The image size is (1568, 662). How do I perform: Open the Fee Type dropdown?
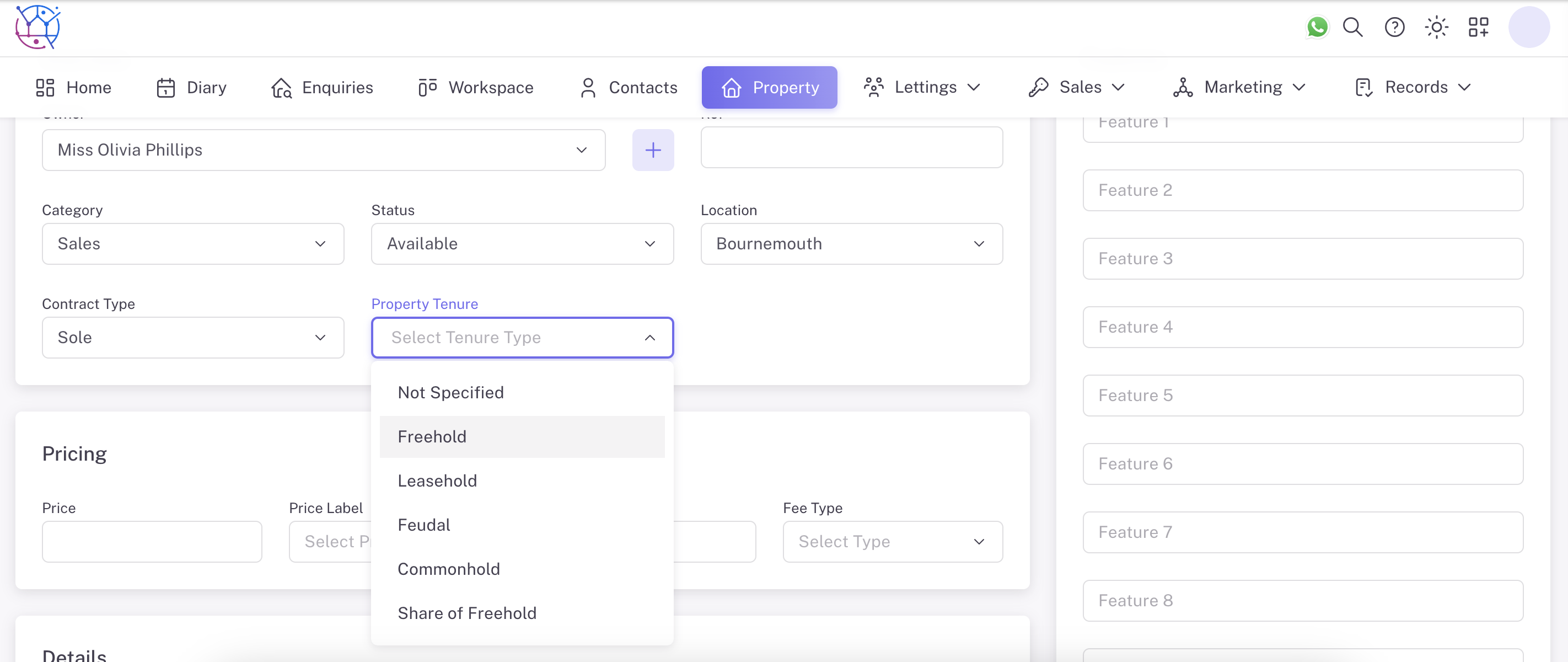[892, 541]
